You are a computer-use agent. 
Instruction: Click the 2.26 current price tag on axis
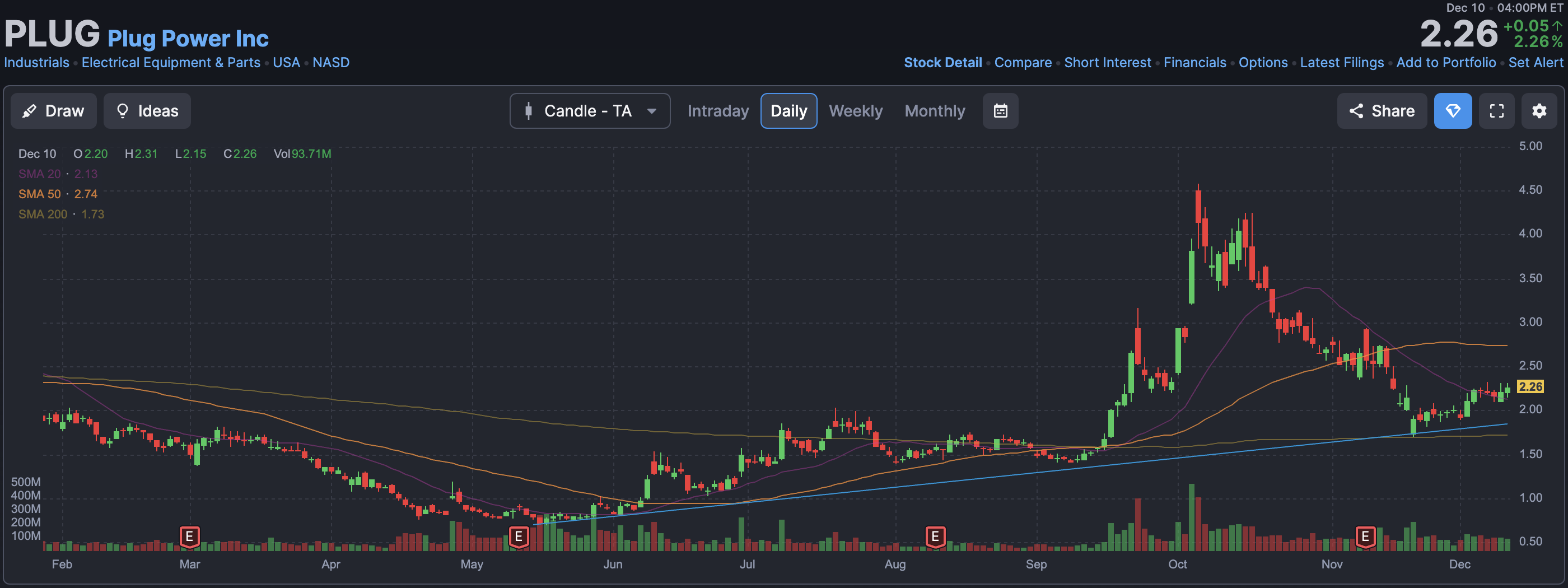click(x=1530, y=386)
